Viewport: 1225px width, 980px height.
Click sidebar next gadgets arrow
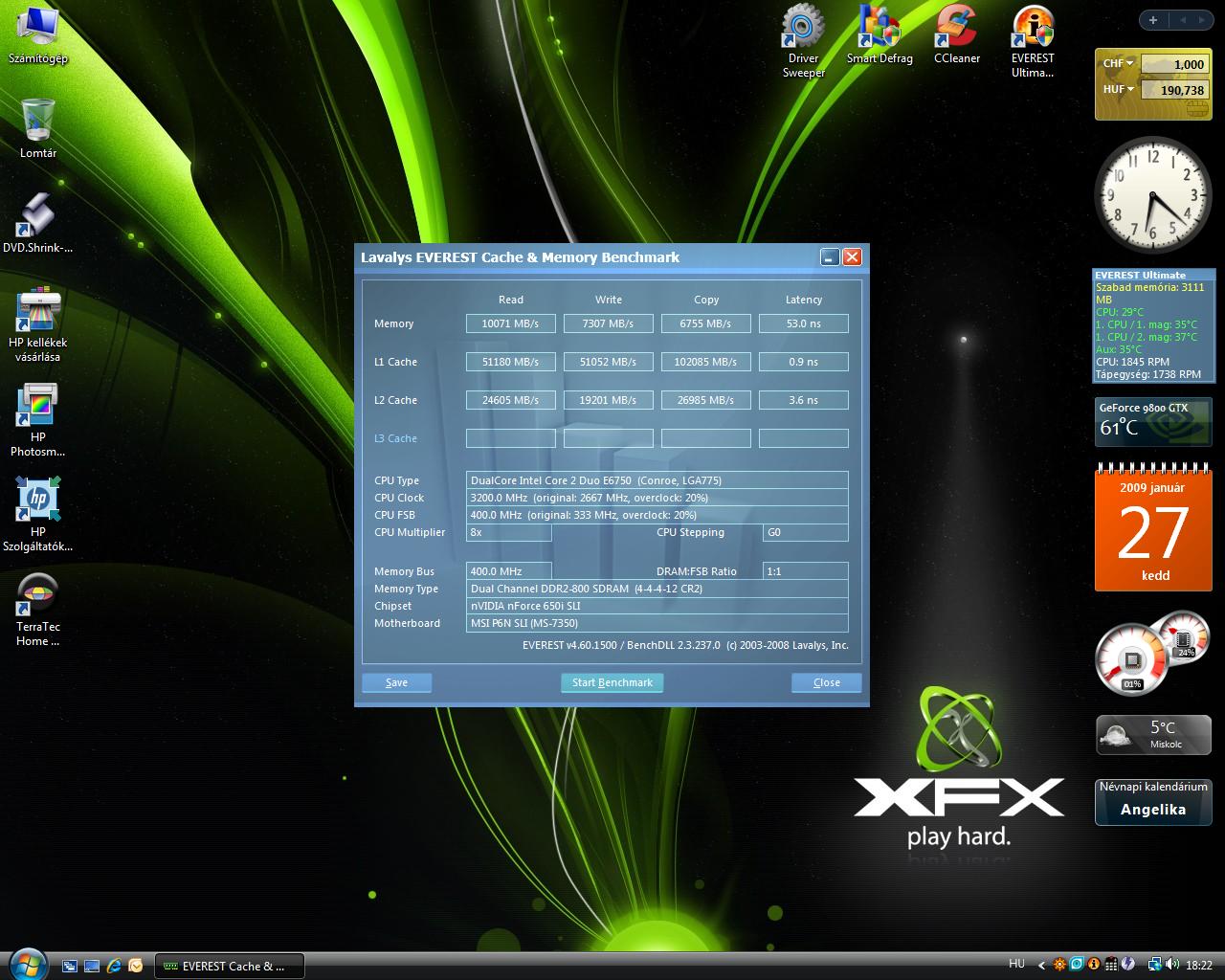click(1203, 20)
